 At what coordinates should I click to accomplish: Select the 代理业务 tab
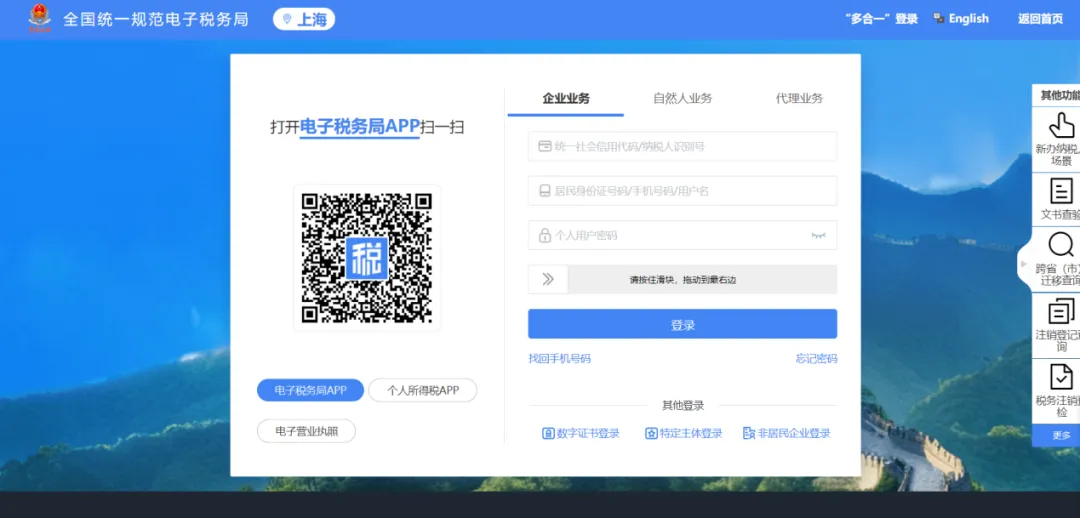click(x=799, y=99)
